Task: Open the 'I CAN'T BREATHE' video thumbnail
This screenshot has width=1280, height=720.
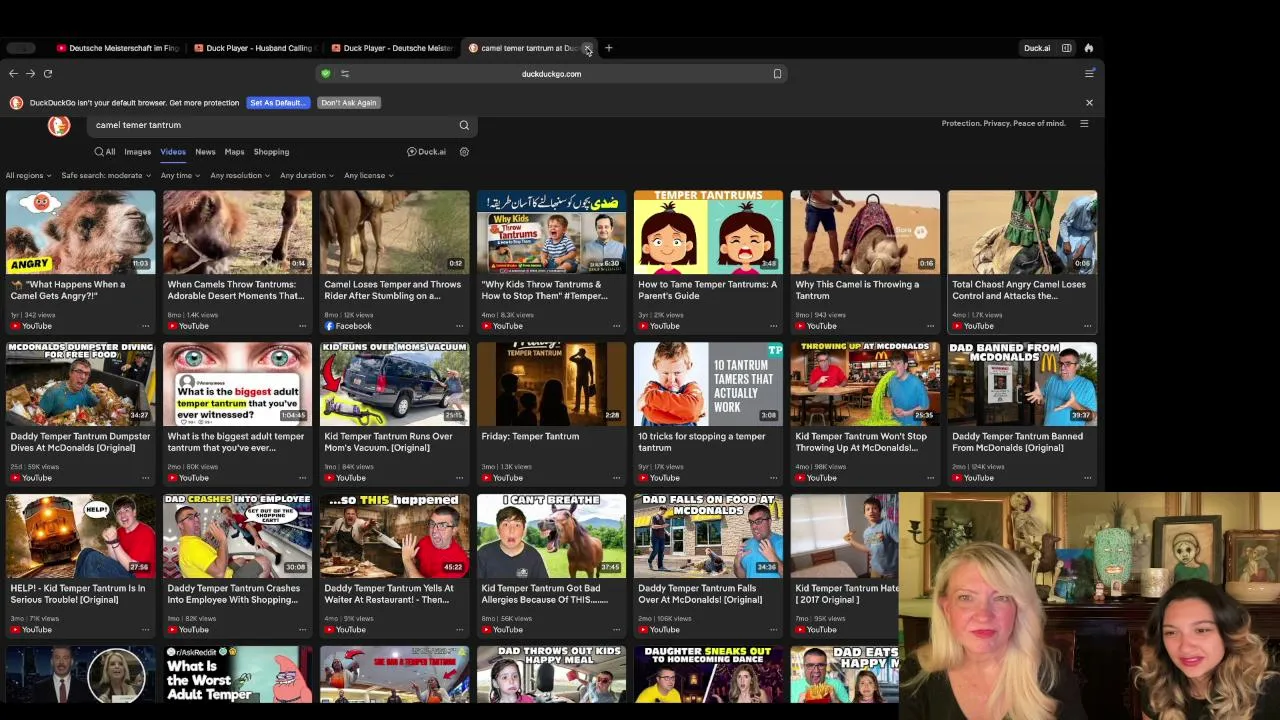Action: [551, 536]
